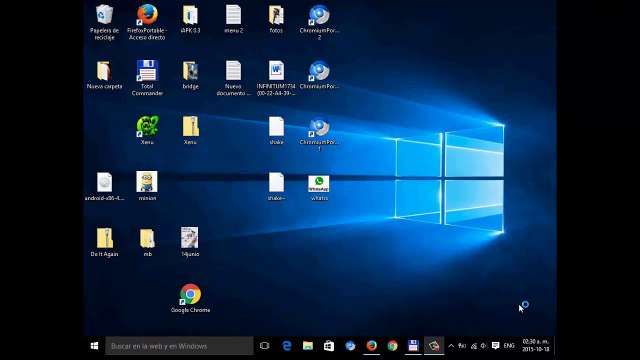Click the highlighted active taskbar app
Viewport: 640px width, 360px height.
[434, 346]
